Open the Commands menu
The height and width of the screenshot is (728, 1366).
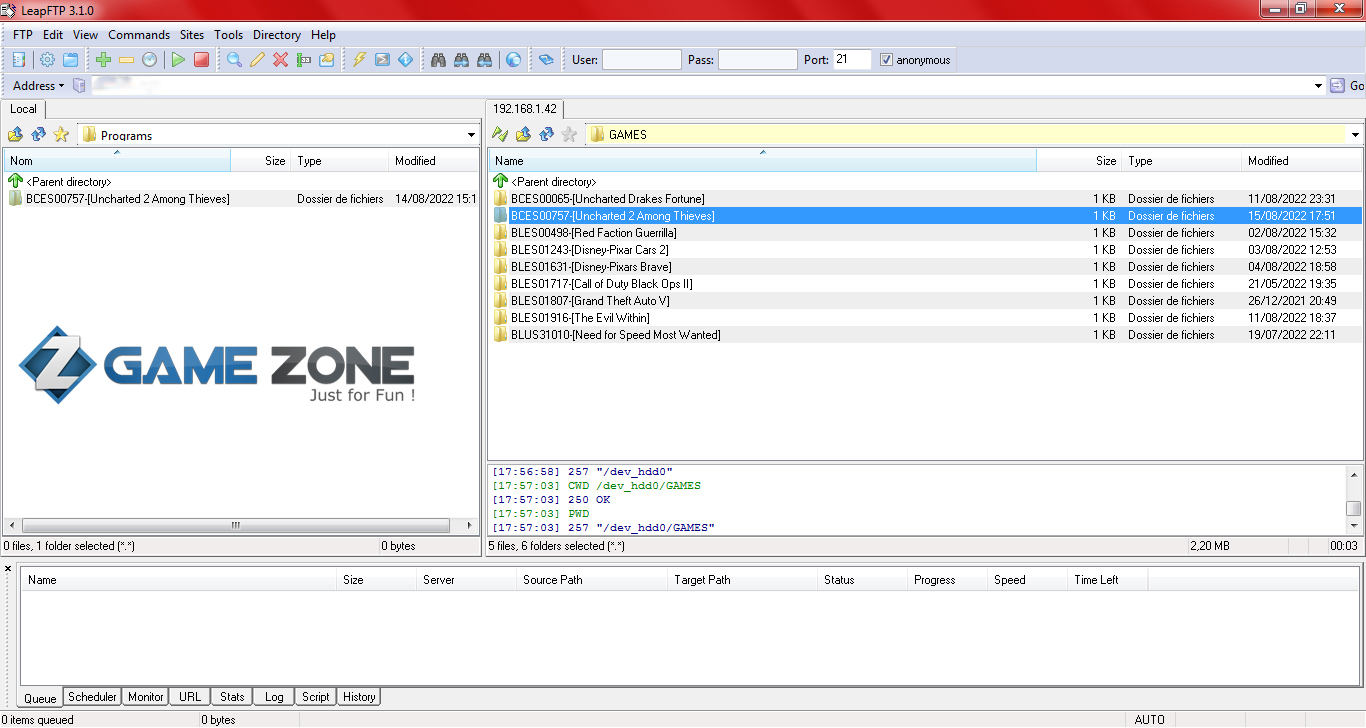click(139, 35)
